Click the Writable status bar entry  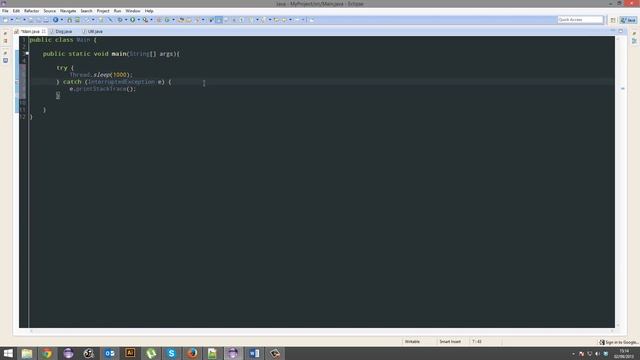click(412, 342)
